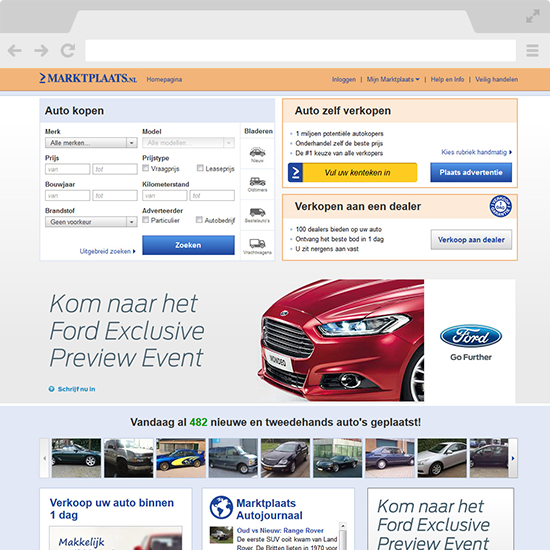The width and height of the screenshot is (550, 550).
Task: Expand the Alle merken dropdown
Action: [91, 143]
